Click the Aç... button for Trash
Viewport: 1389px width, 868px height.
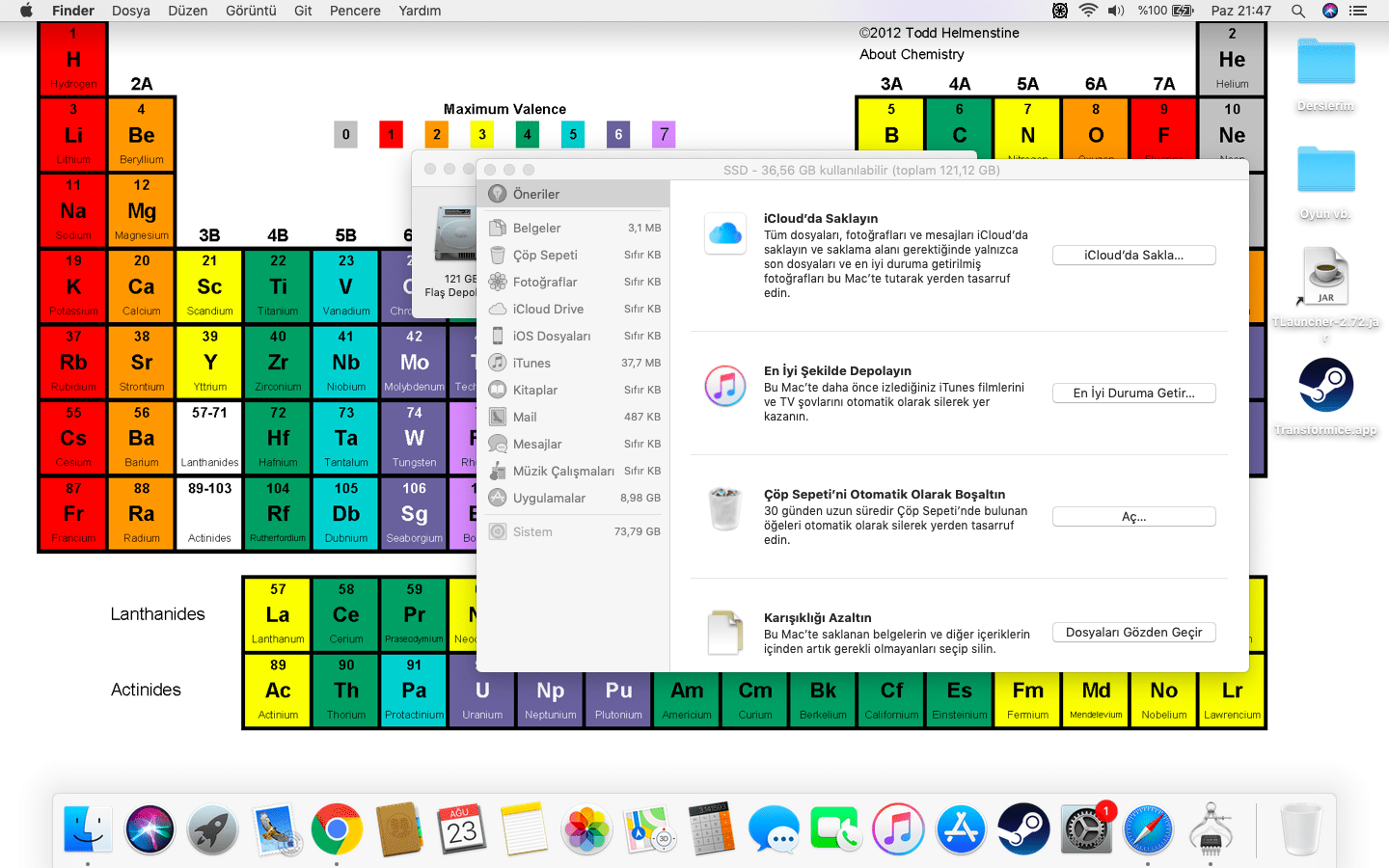click(x=1134, y=517)
